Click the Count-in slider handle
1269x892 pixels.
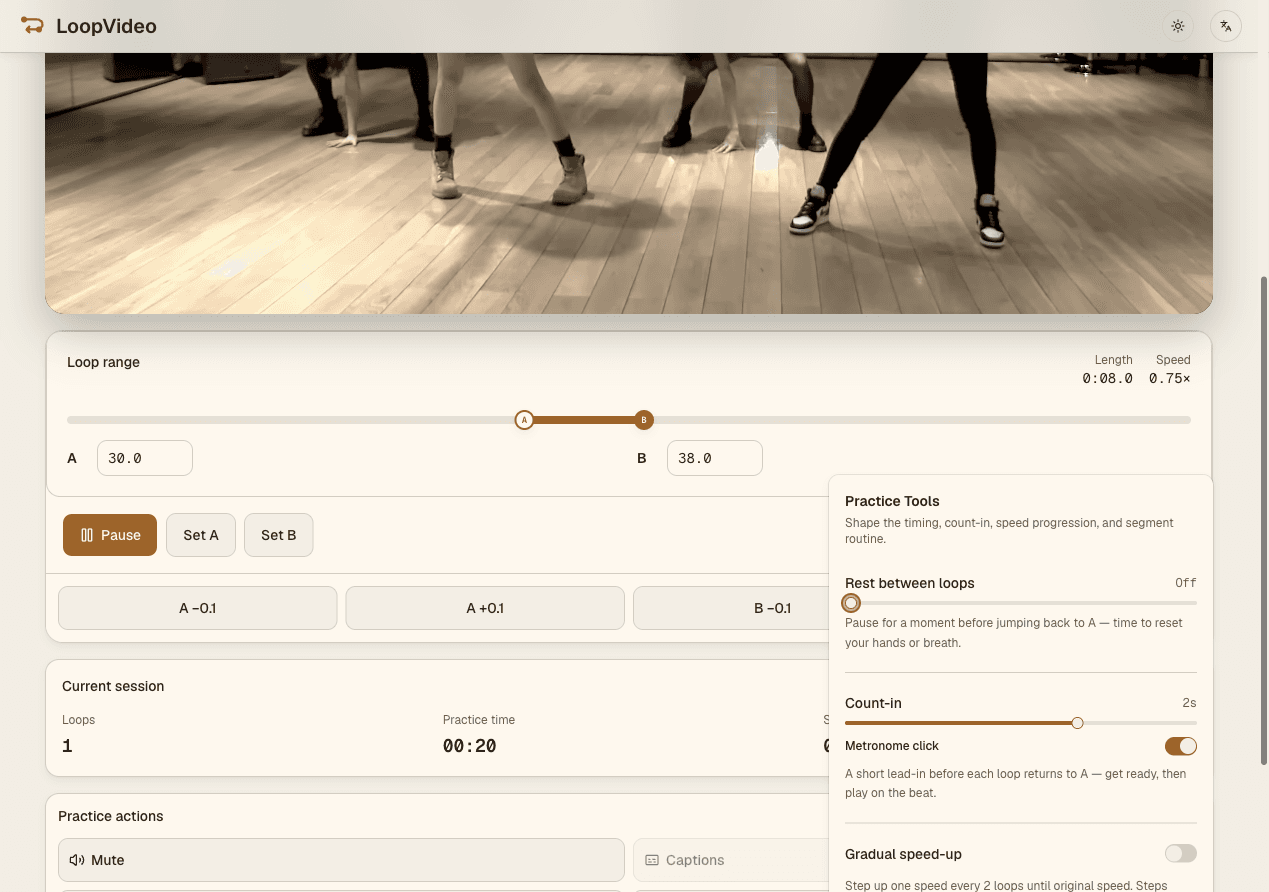(1077, 723)
